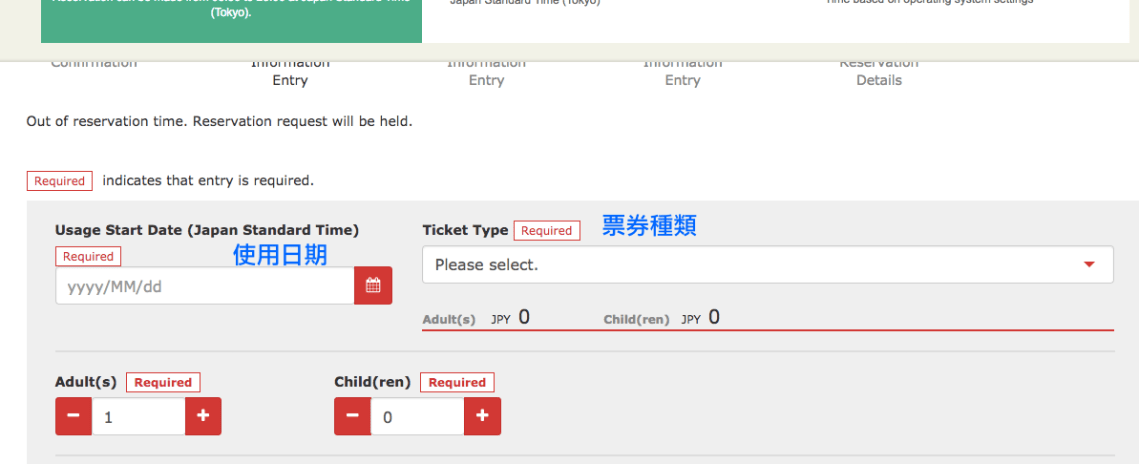Image resolution: width=1139 pixels, height=464 pixels.
Task: Click the blue 使用日期 annotation
Action: pyautogui.click(x=280, y=256)
